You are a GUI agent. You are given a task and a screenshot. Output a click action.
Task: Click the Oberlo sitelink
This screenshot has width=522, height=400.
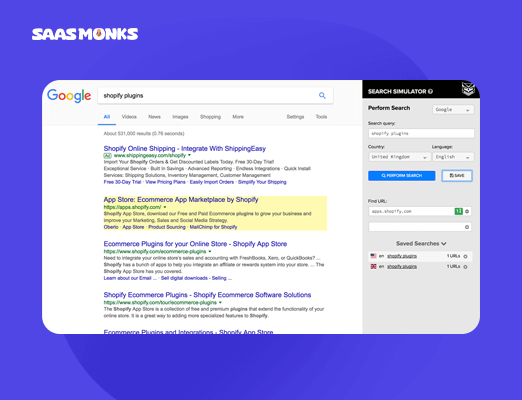click(x=111, y=227)
